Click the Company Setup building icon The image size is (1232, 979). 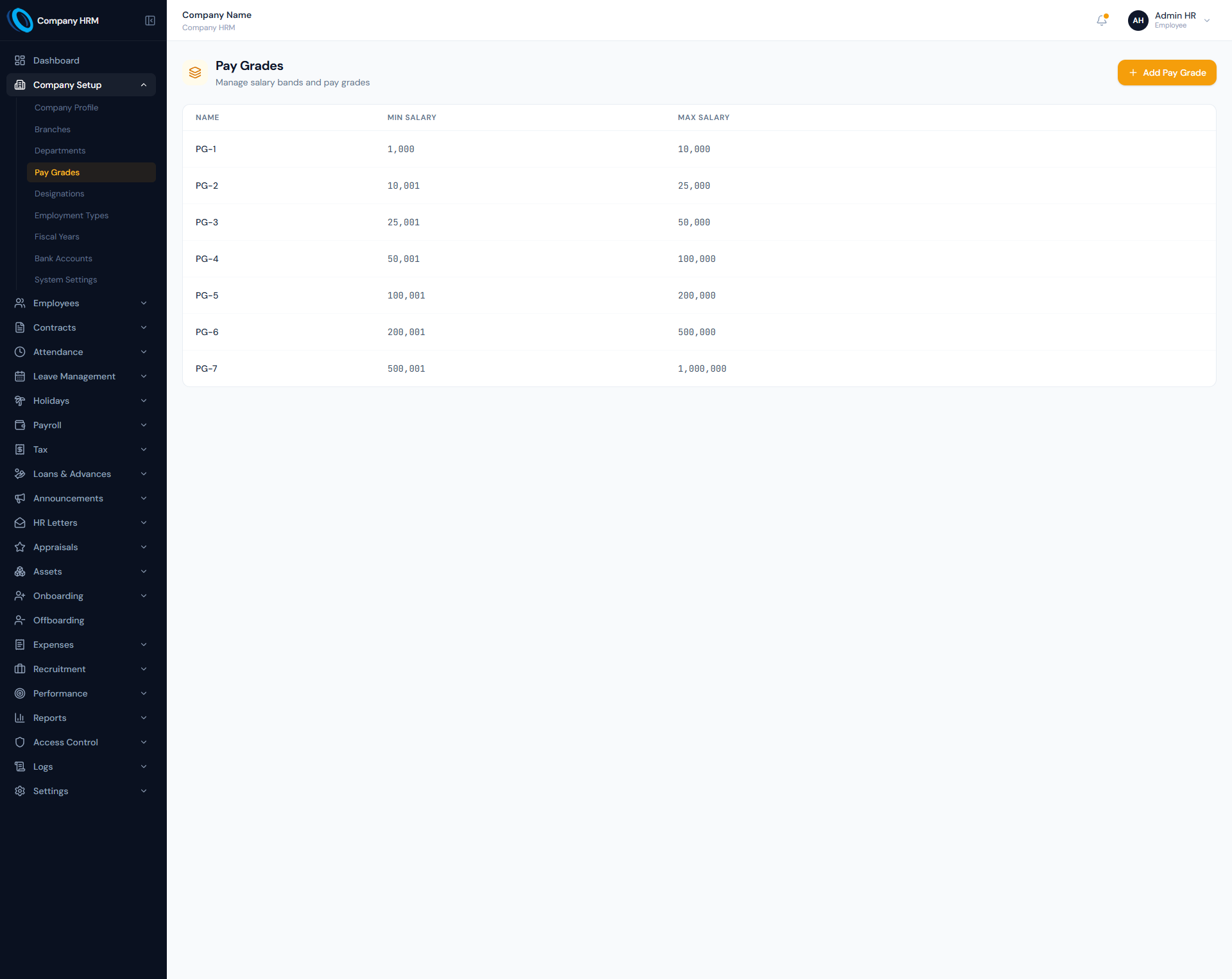(20, 85)
